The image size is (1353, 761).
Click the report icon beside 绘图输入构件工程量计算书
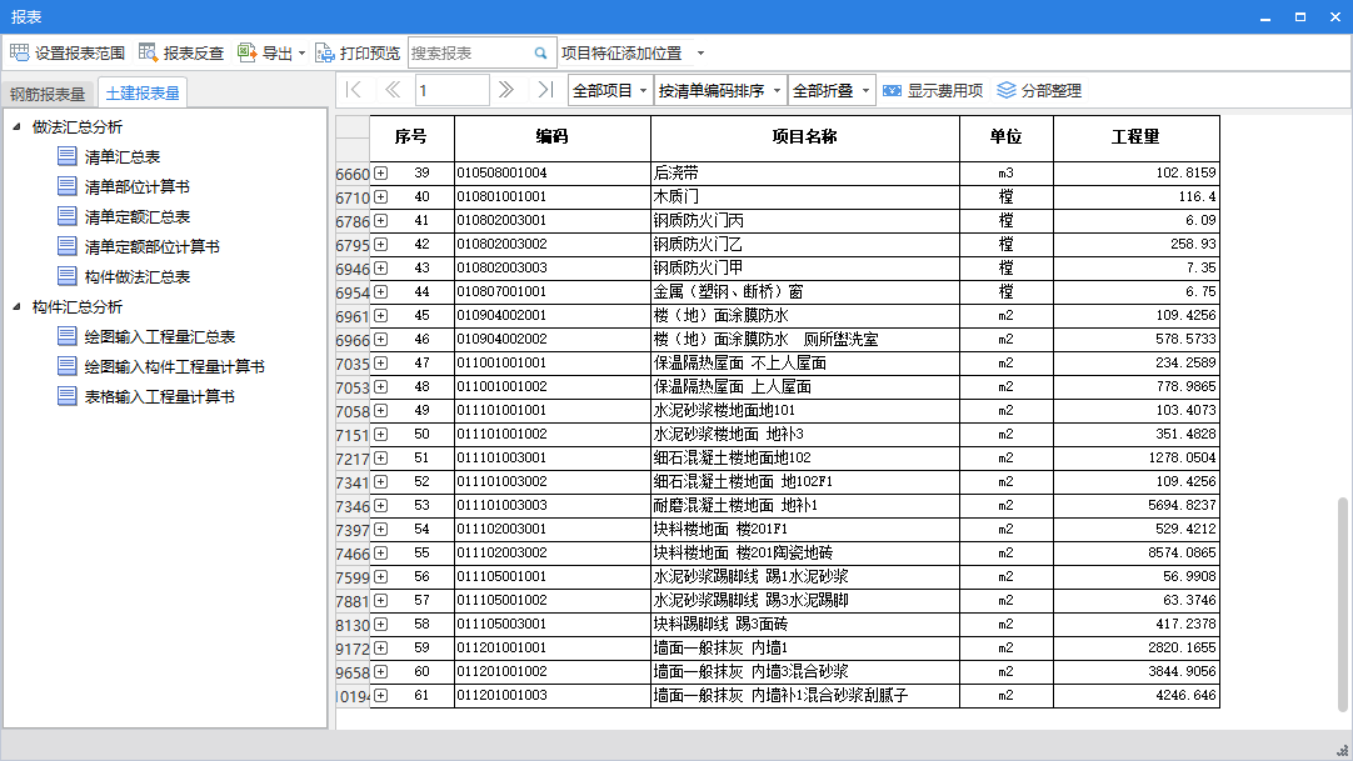67,366
